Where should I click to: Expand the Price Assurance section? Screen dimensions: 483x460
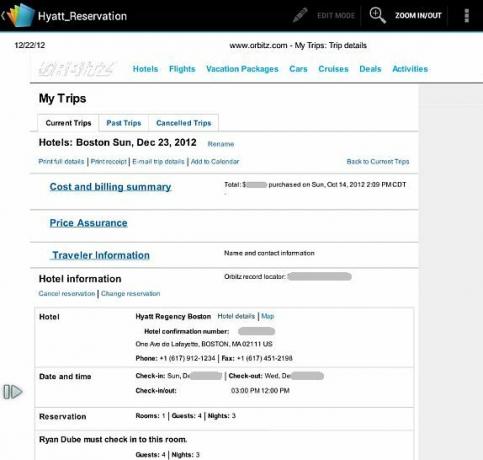click(x=88, y=223)
